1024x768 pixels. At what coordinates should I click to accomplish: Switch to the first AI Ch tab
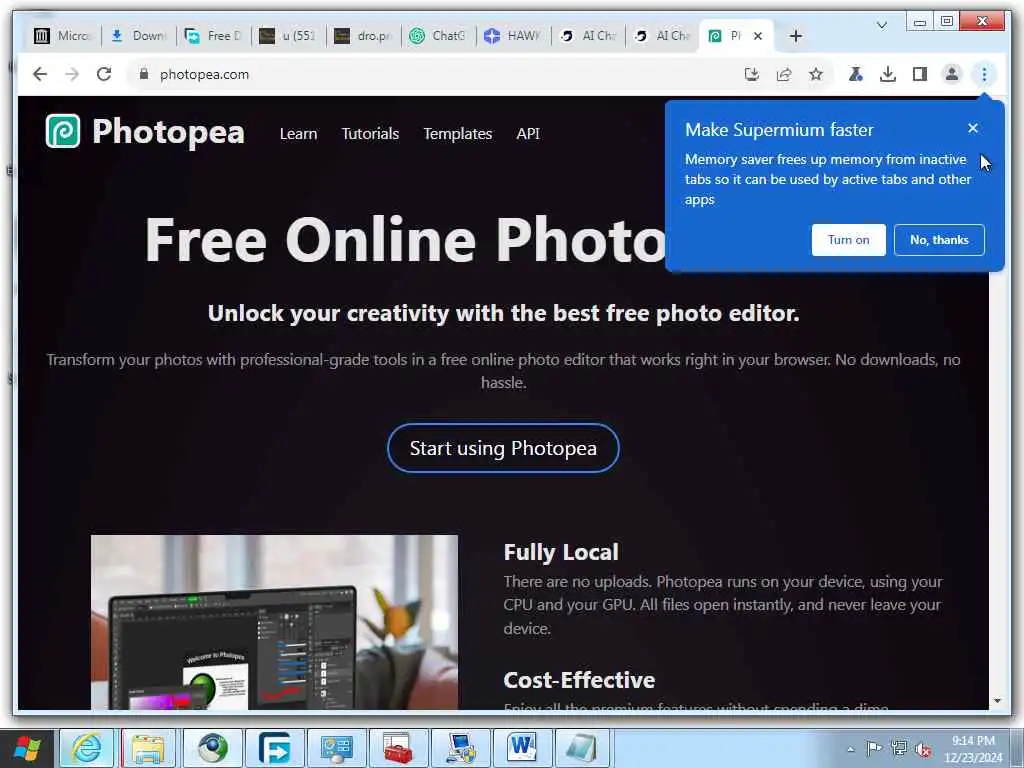click(x=588, y=36)
